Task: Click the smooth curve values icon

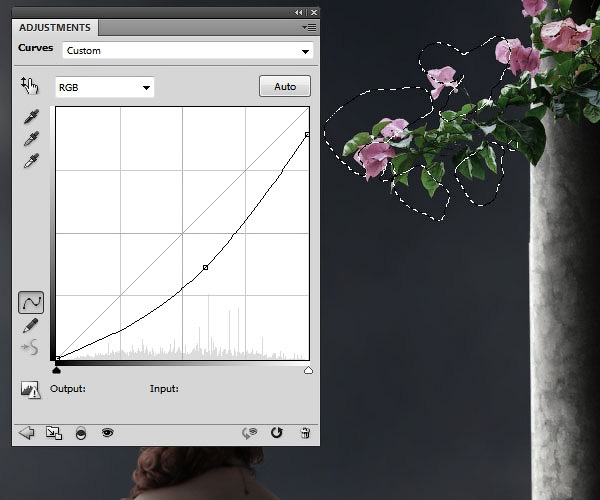Action: click(x=31, y=347)
